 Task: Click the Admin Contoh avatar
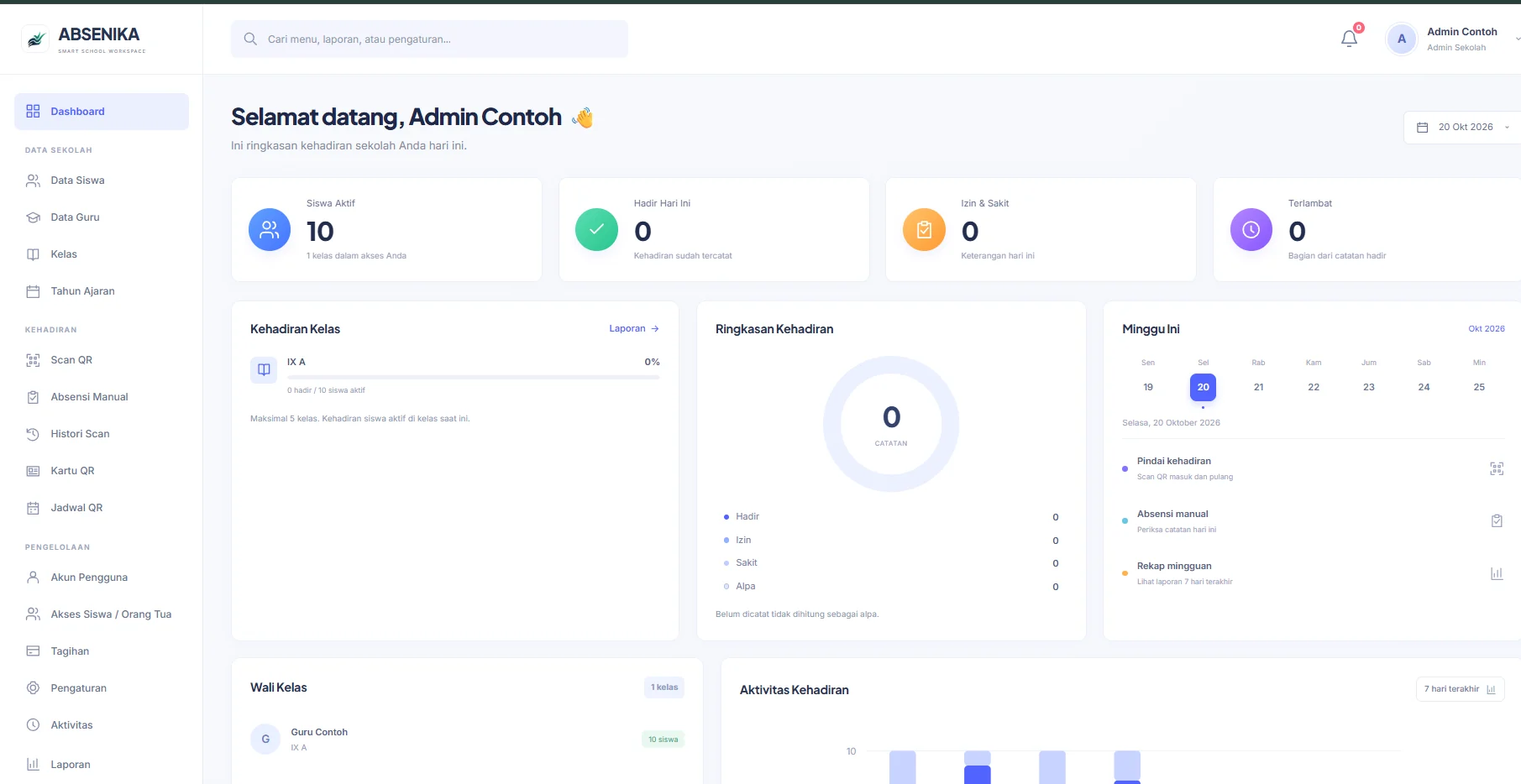click(x=1402, y=39)
